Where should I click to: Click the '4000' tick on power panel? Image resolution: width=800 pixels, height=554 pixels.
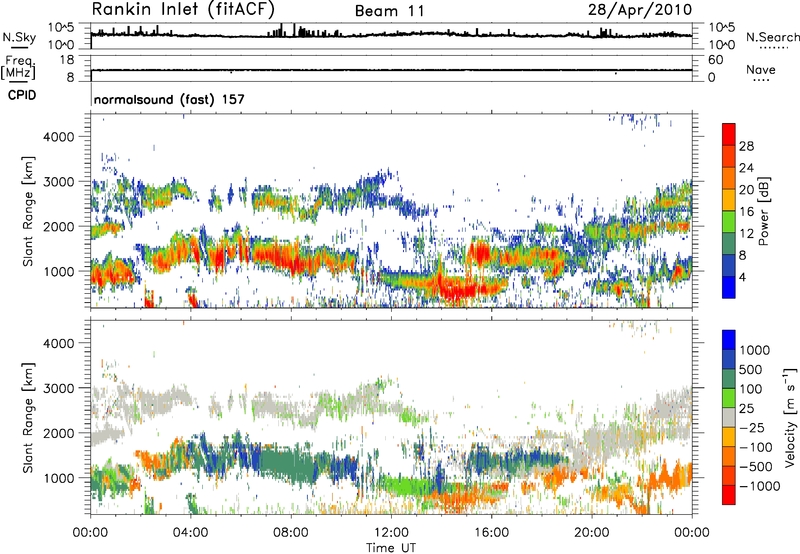[x=58, y=137]
